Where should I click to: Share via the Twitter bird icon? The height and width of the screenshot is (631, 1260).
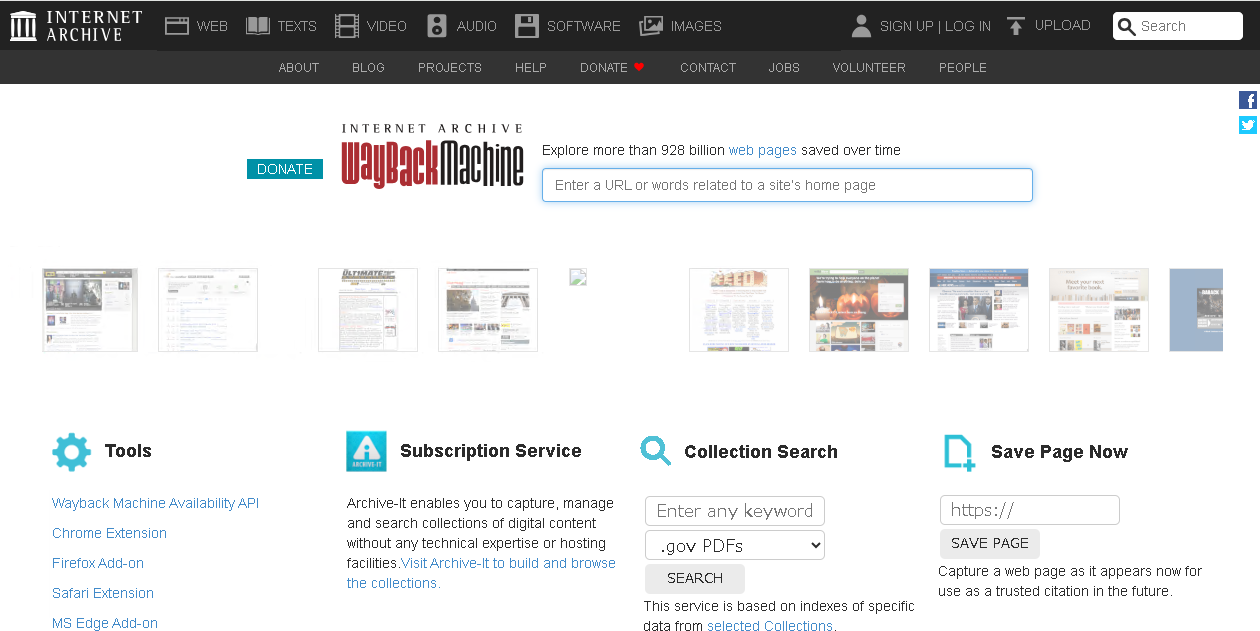pos(1248,125)
